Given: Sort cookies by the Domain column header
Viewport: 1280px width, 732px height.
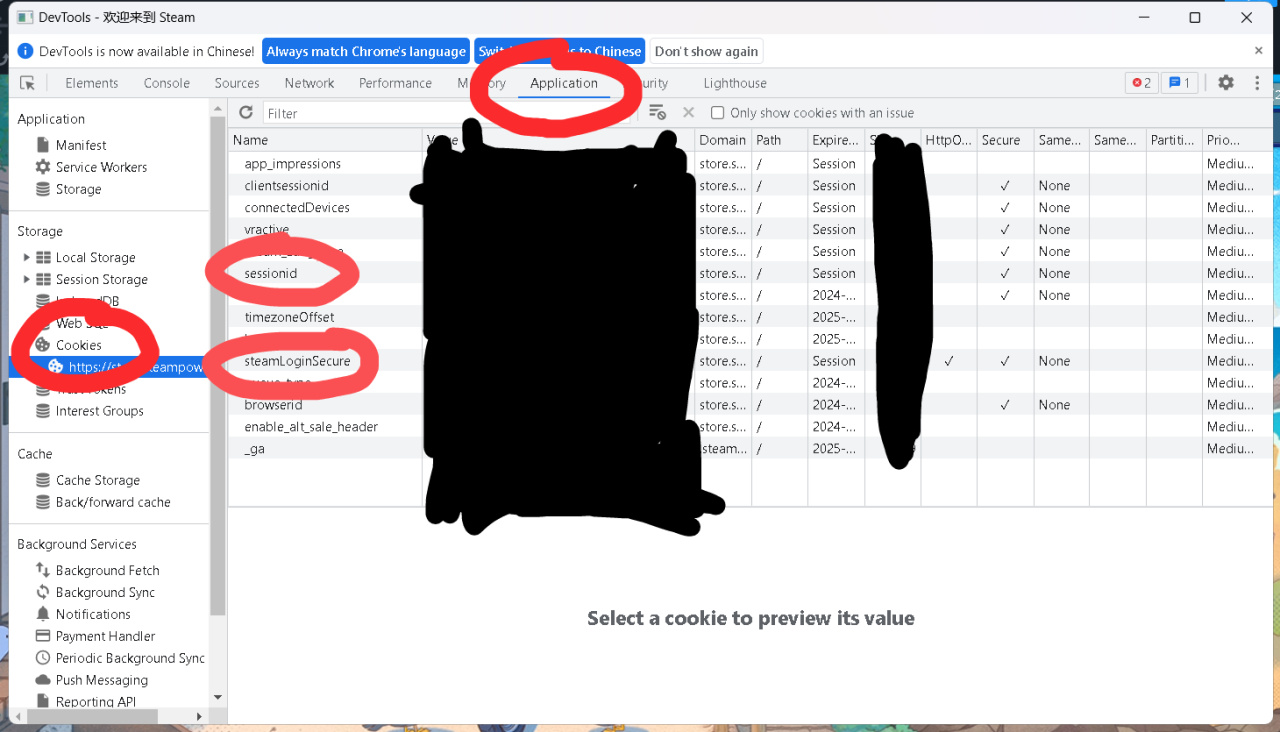Looking at the screenshot, I should point(723,140).
